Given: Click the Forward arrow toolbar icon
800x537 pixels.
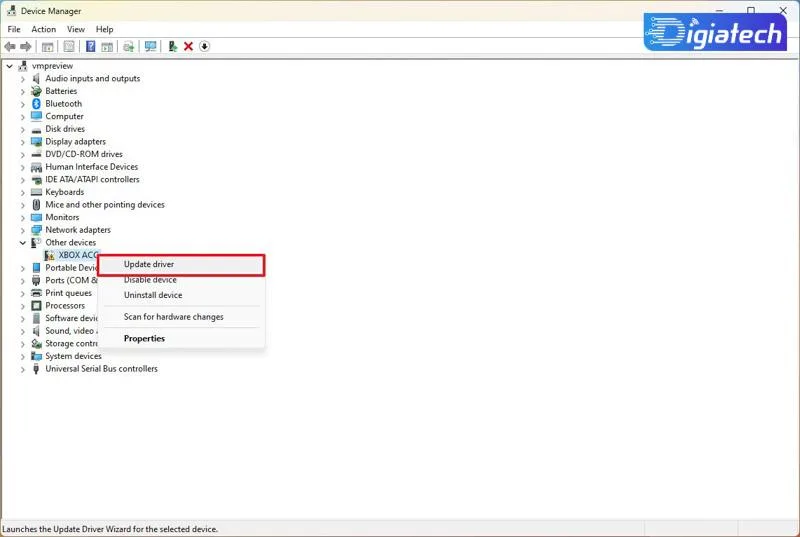Looking at the screenshot, I should tap(26, 47).
